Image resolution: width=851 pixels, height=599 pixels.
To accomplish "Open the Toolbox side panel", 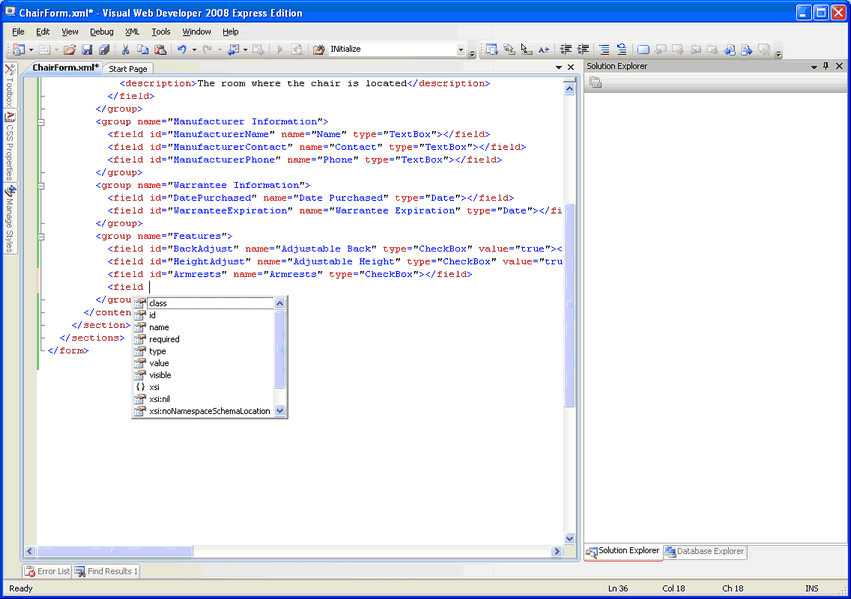I will click(10, 85).
